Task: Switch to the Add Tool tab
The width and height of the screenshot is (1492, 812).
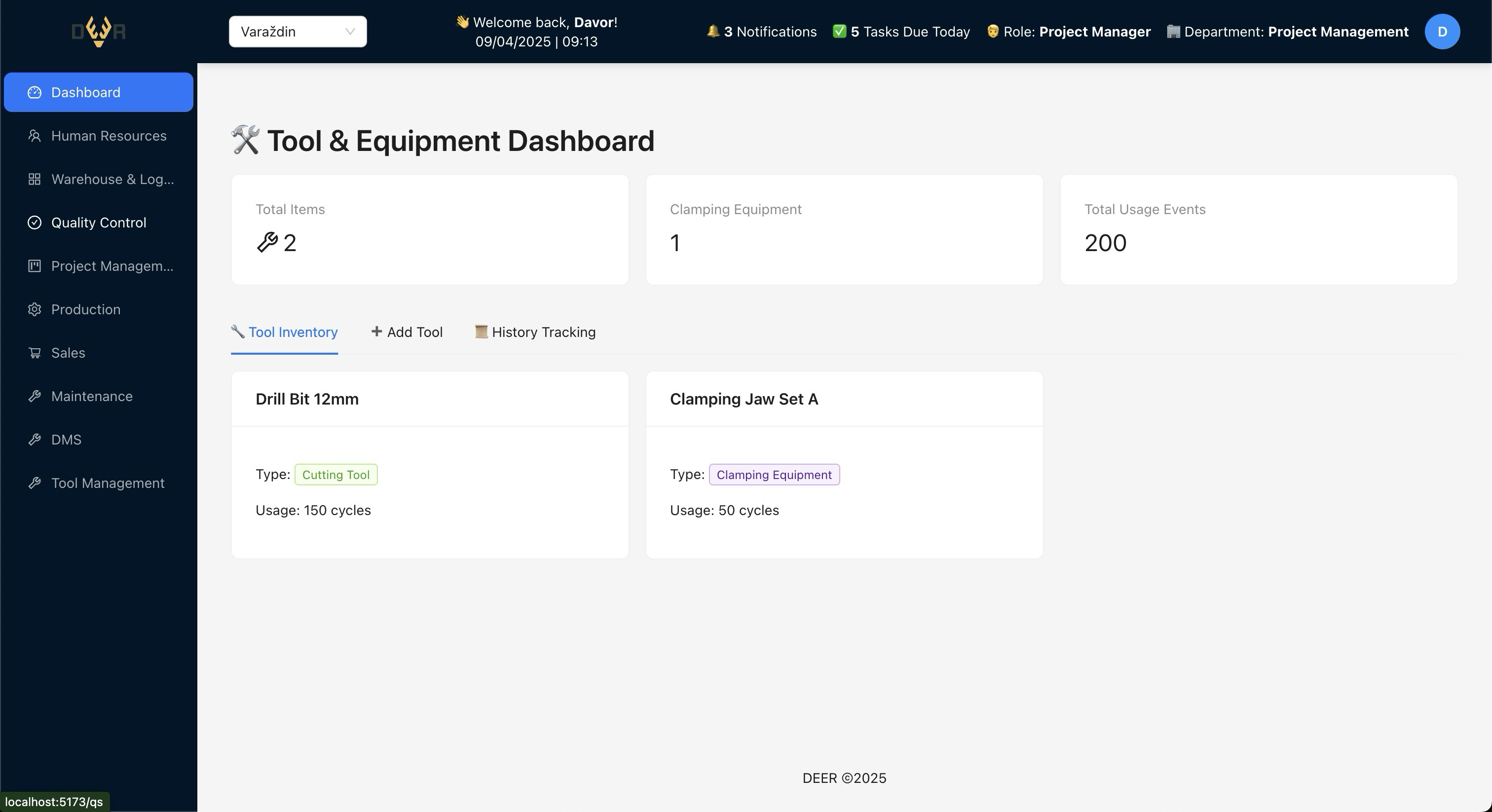Action: [407, 332]
